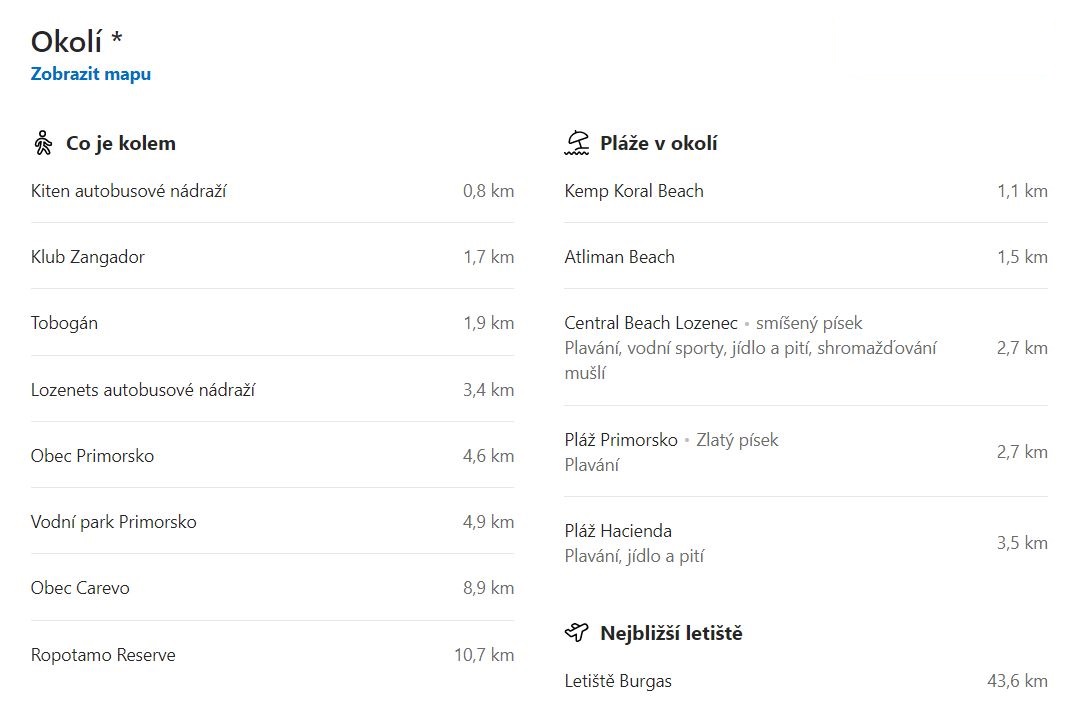Click the Ropotamo Reserve list item
Image resolution: width=1084 pixels, height=721 pixels.
(x=272, y=655)
